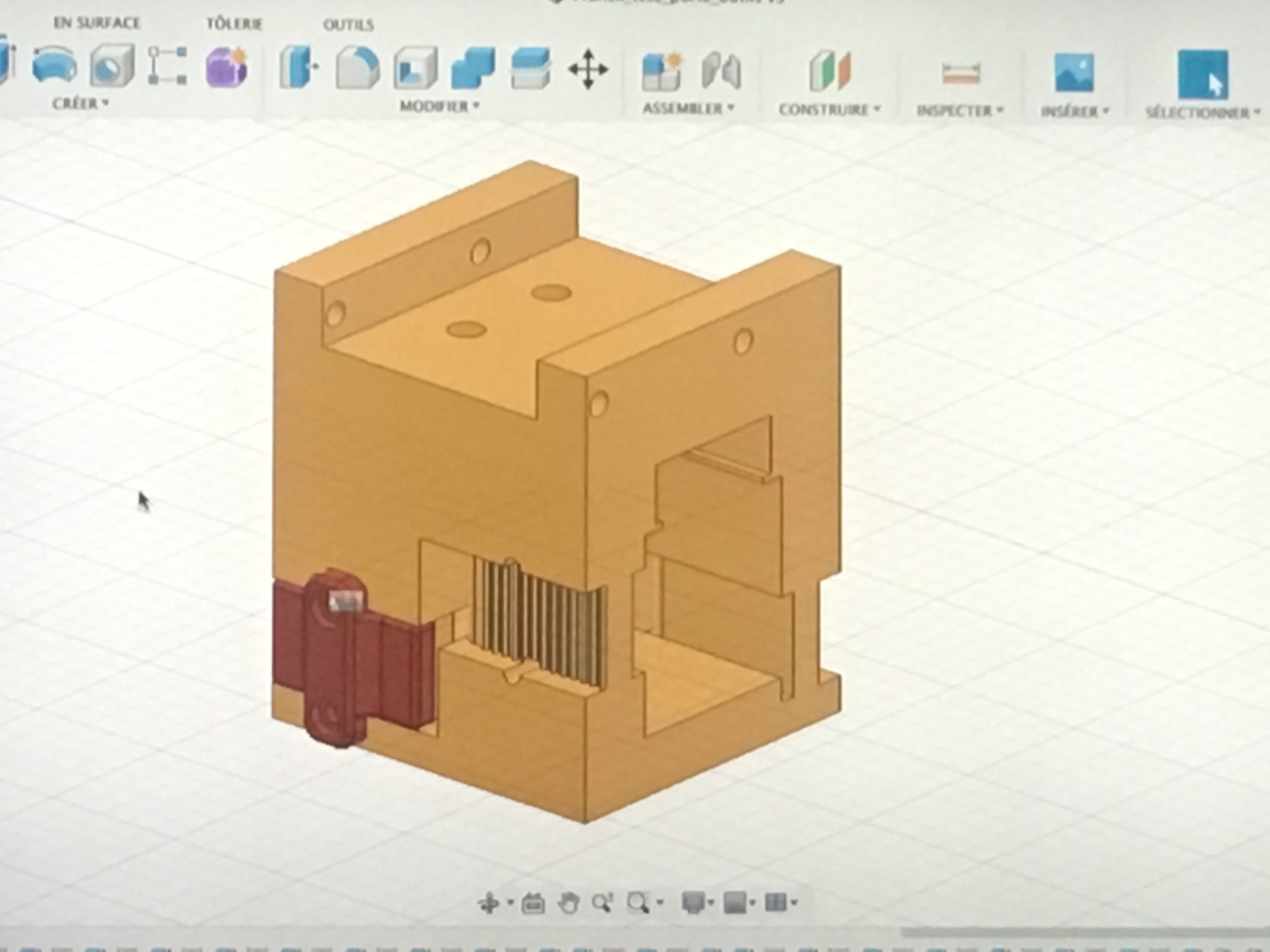Switch to the TÔLERIE tab

pos(234,24)
